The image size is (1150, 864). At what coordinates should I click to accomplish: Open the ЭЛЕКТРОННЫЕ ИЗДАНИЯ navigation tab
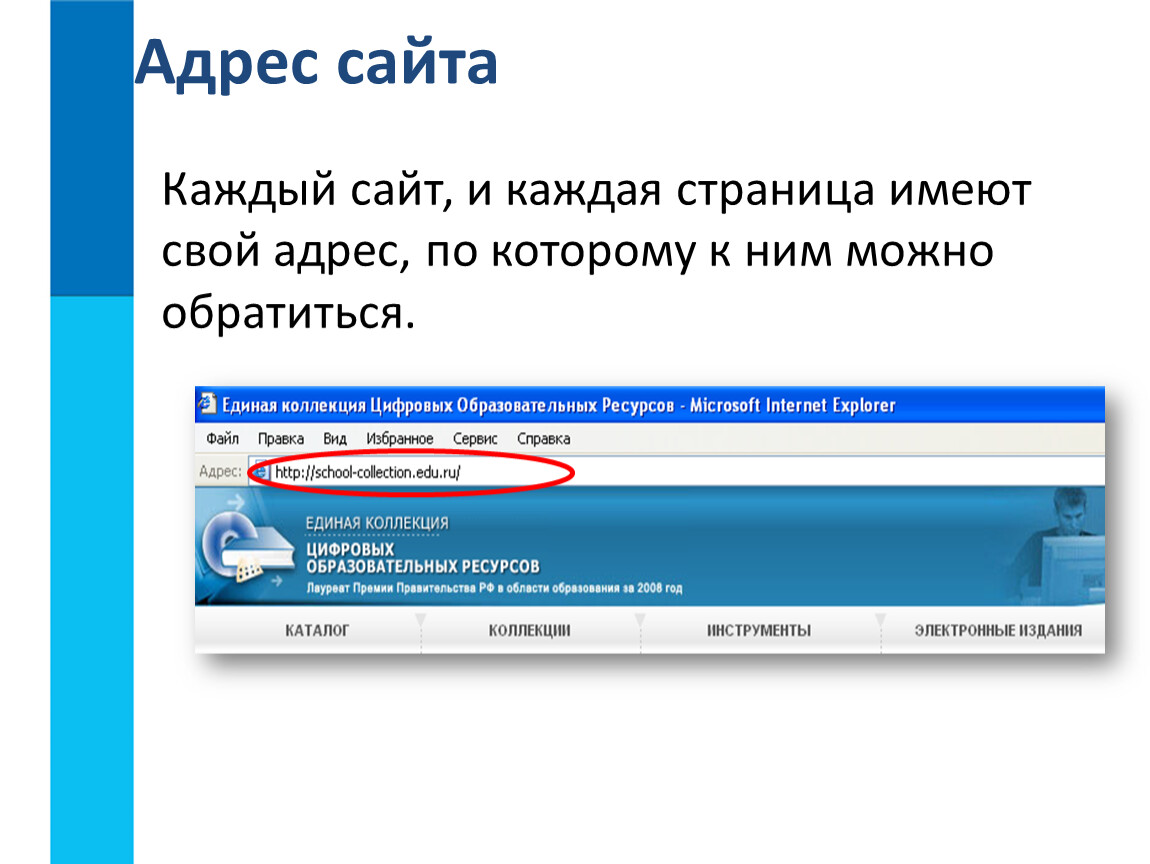point(997,631)
